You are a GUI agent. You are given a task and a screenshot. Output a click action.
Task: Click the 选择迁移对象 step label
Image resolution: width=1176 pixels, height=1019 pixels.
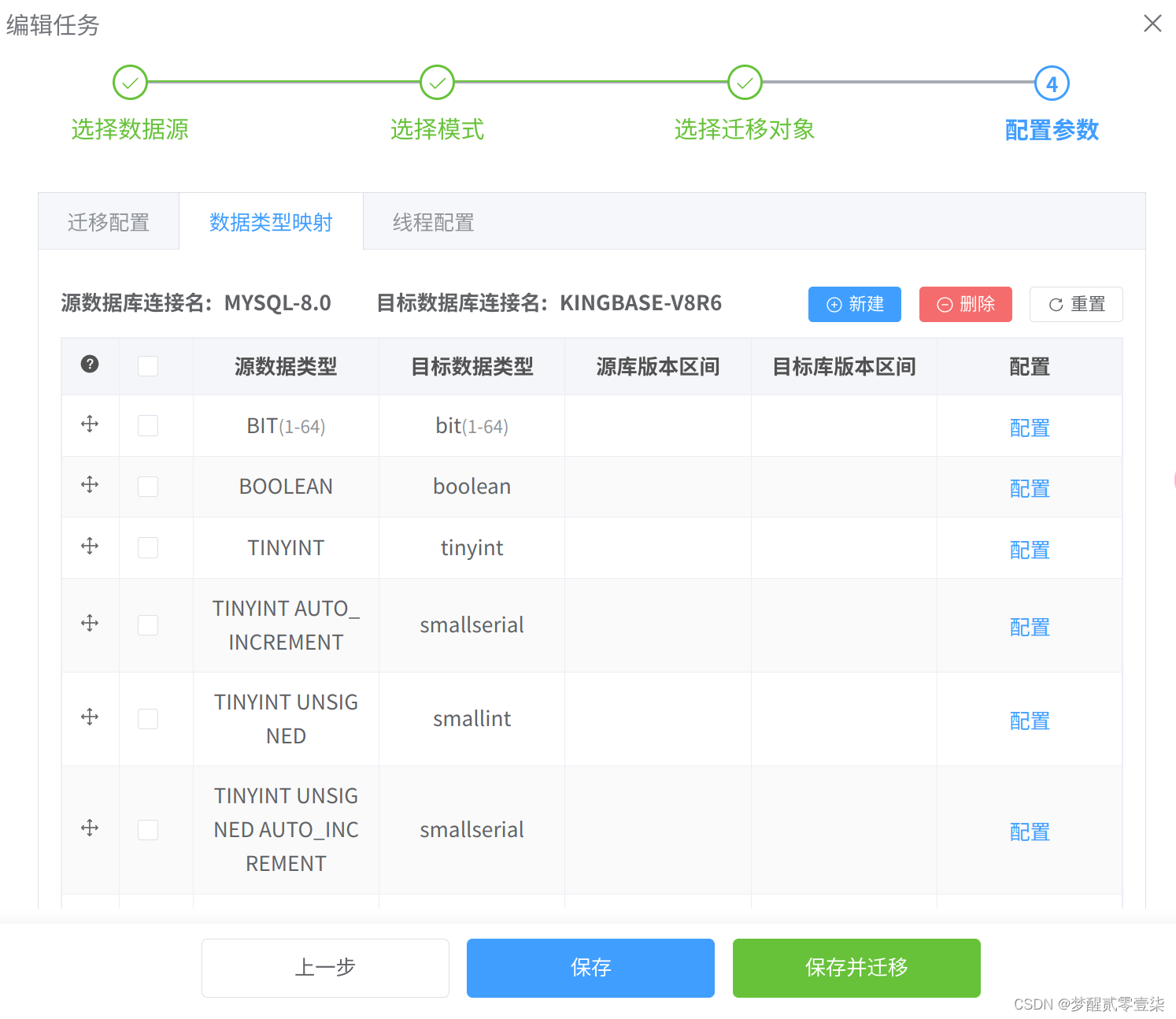[x=745, y=129]
